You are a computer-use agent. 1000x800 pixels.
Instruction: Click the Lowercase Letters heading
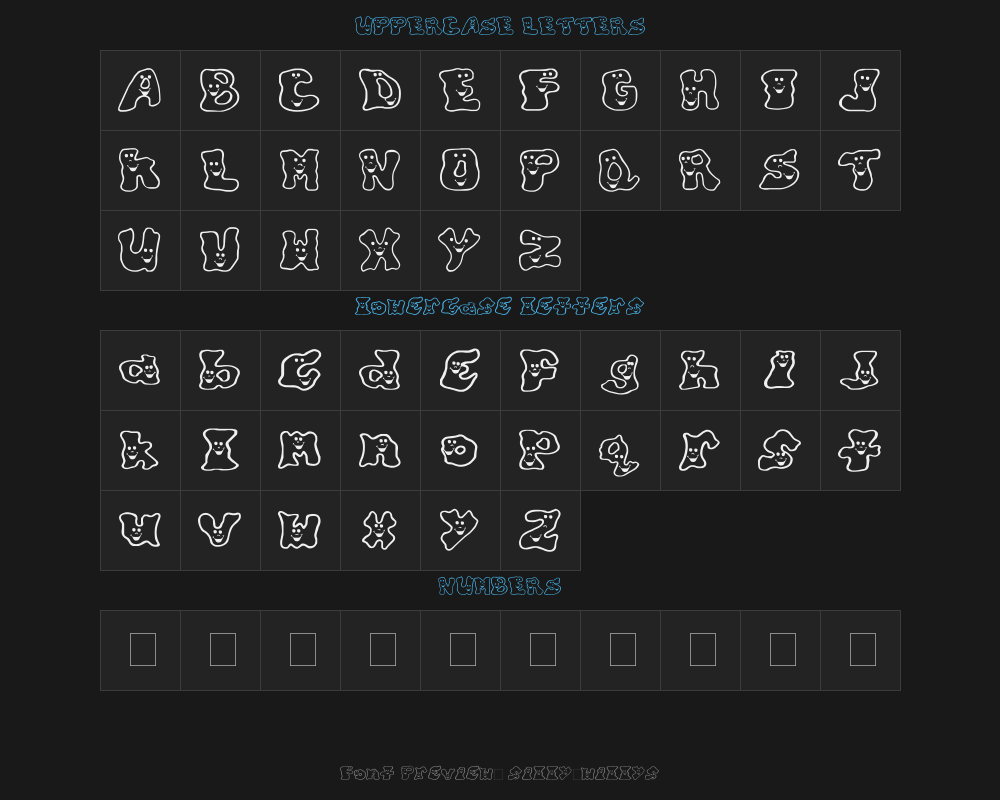tap(500, 307)
